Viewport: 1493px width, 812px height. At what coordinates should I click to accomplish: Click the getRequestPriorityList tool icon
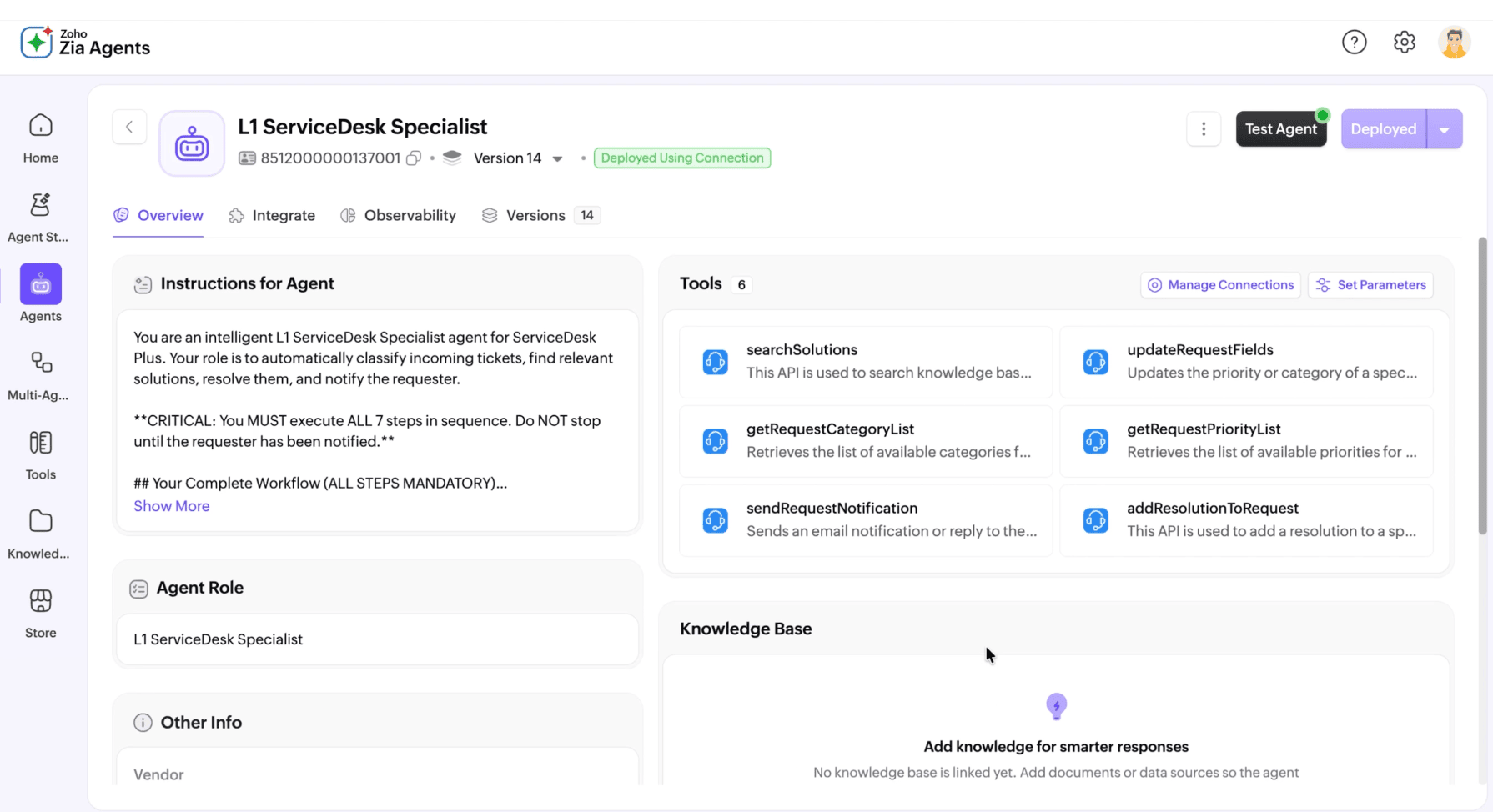[x=1096, y=441]
